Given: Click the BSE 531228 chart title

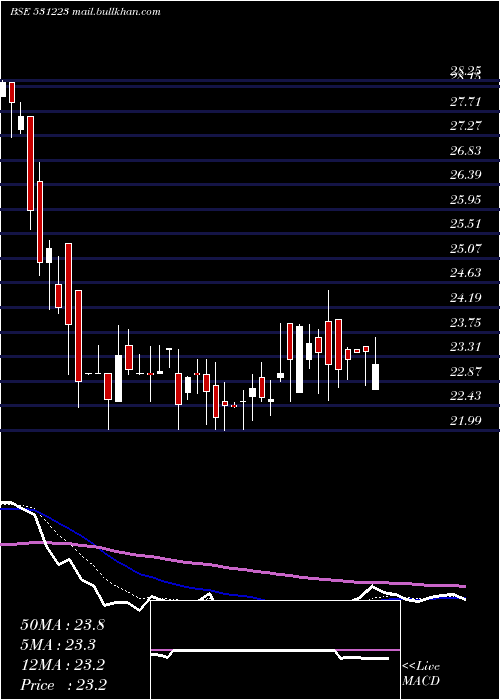Looking at the screenshot, I should [39, 12].
